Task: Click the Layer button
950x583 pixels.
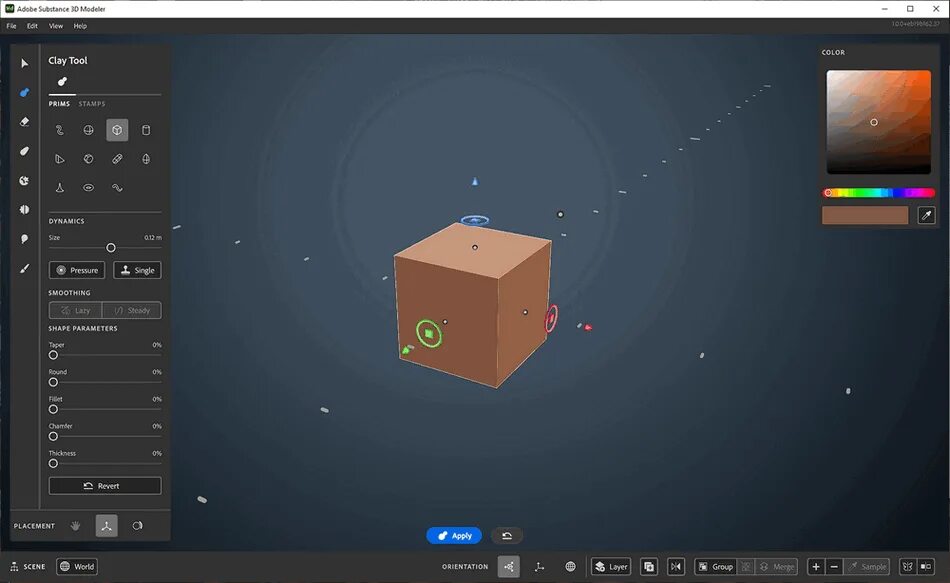Action: tap(611, 567)
